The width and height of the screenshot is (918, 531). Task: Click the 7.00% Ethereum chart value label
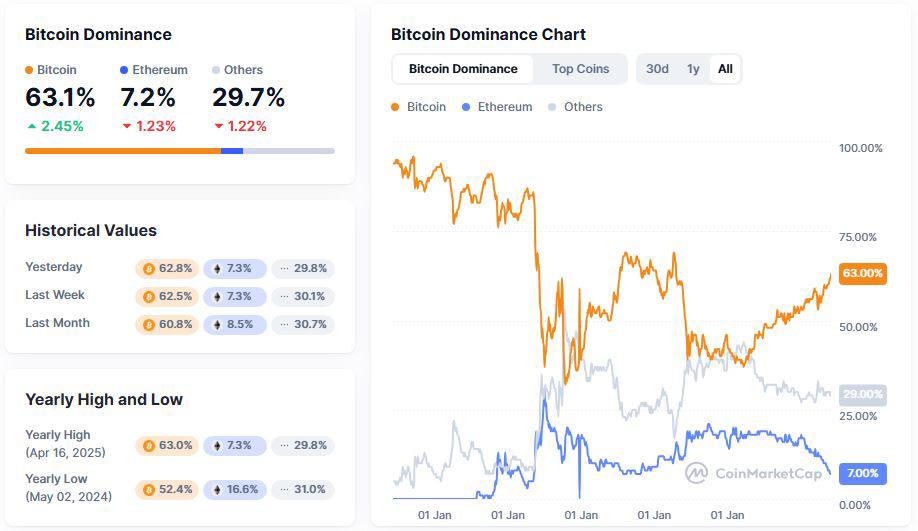pos(862,472)
